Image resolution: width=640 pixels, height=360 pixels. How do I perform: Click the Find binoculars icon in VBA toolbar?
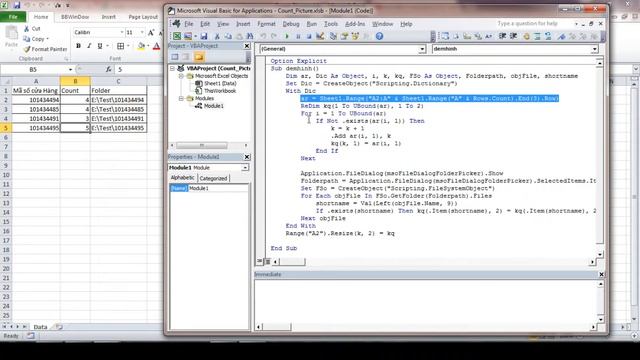tap(250, 36)
